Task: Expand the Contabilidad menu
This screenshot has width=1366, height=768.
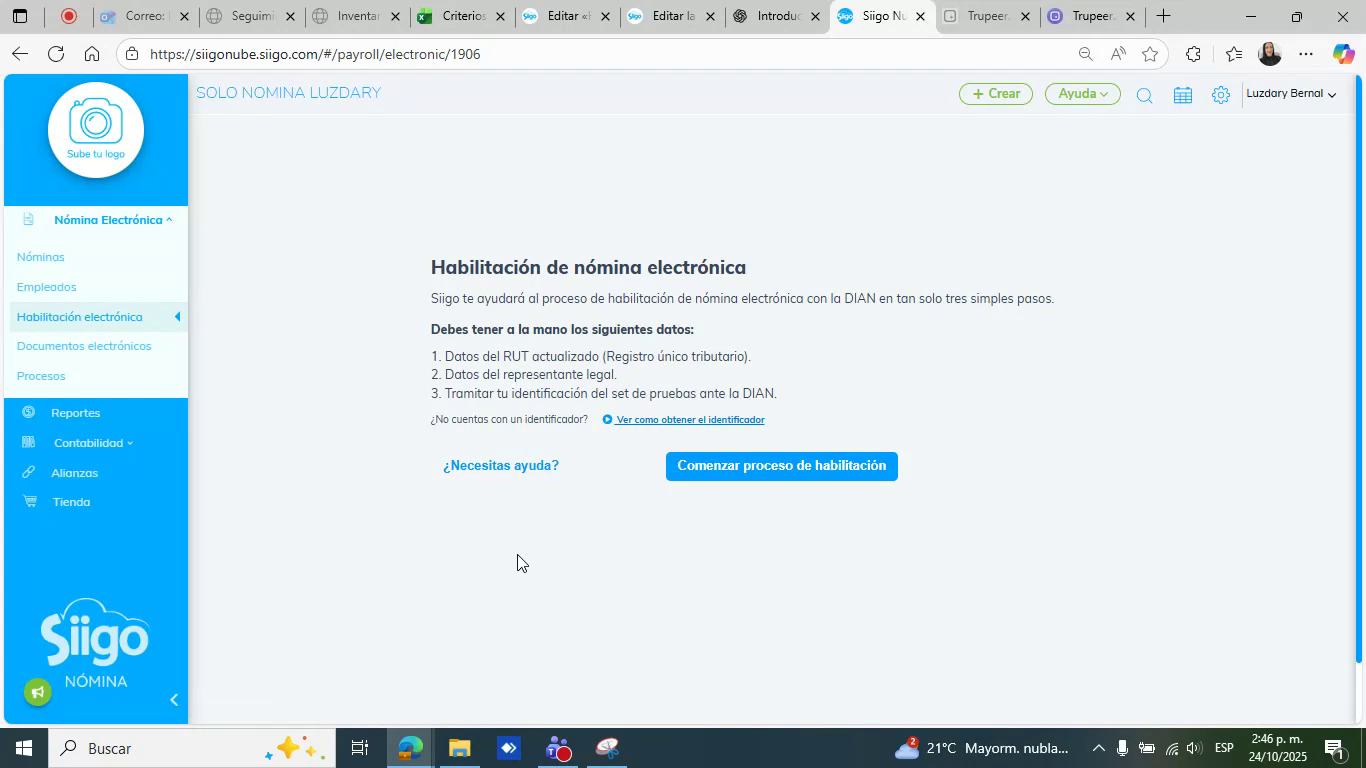Action: pos(93,442)
